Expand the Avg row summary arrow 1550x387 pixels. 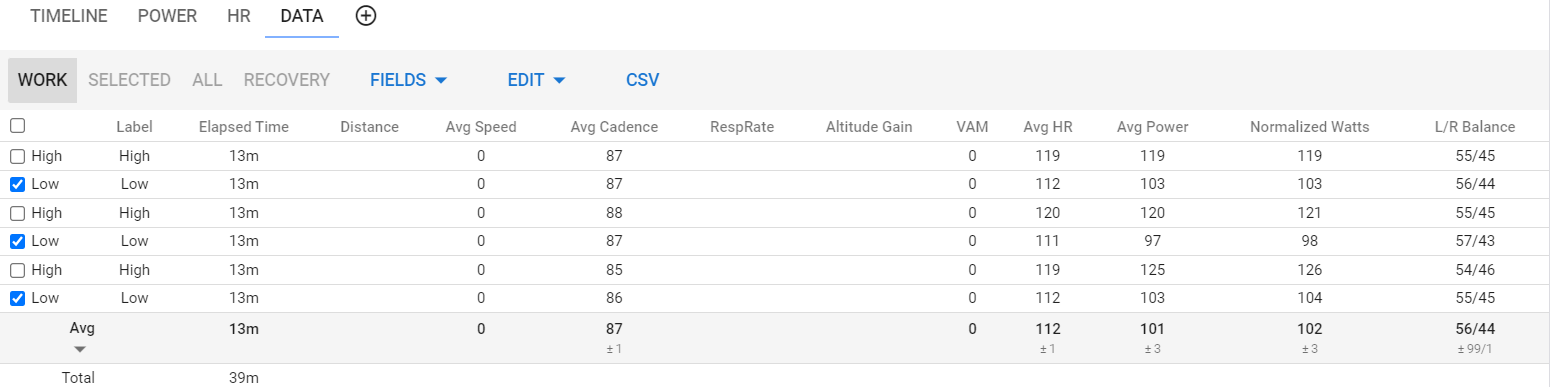pyautogui.click(x=81, y=349)
